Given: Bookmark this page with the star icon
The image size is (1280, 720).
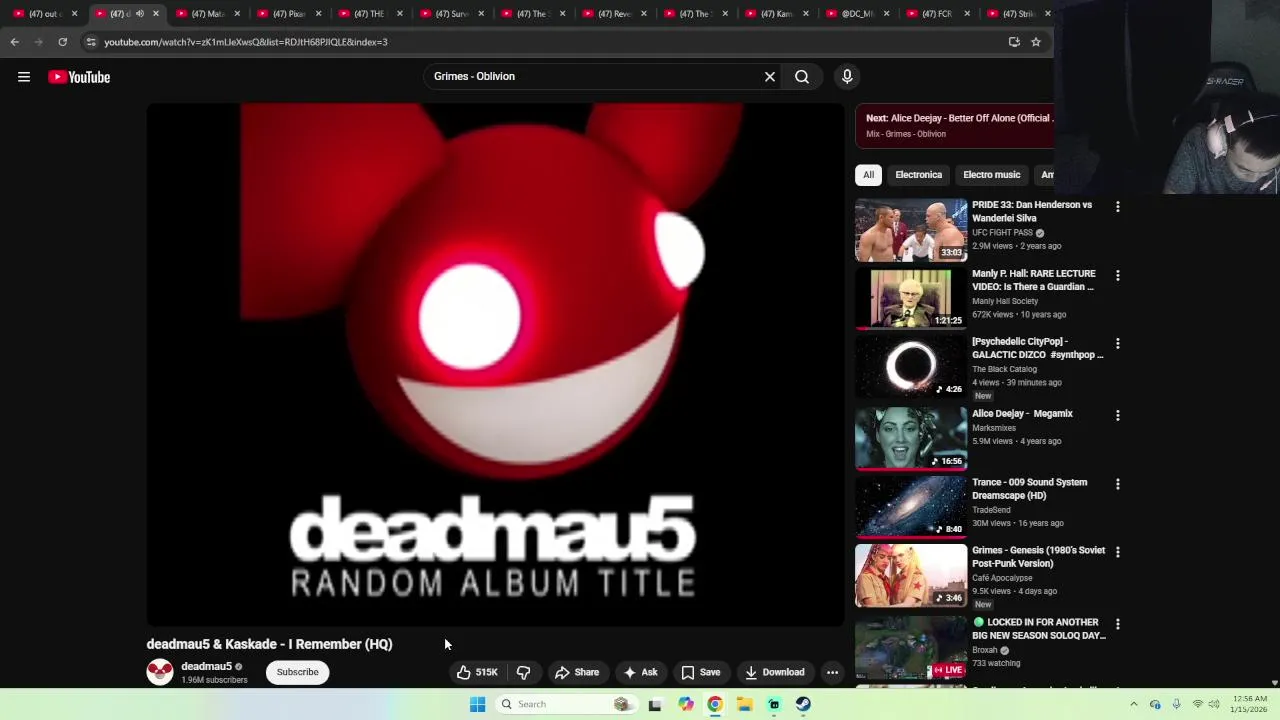Looking at the screenshot, I should [x=1036, y=42].
